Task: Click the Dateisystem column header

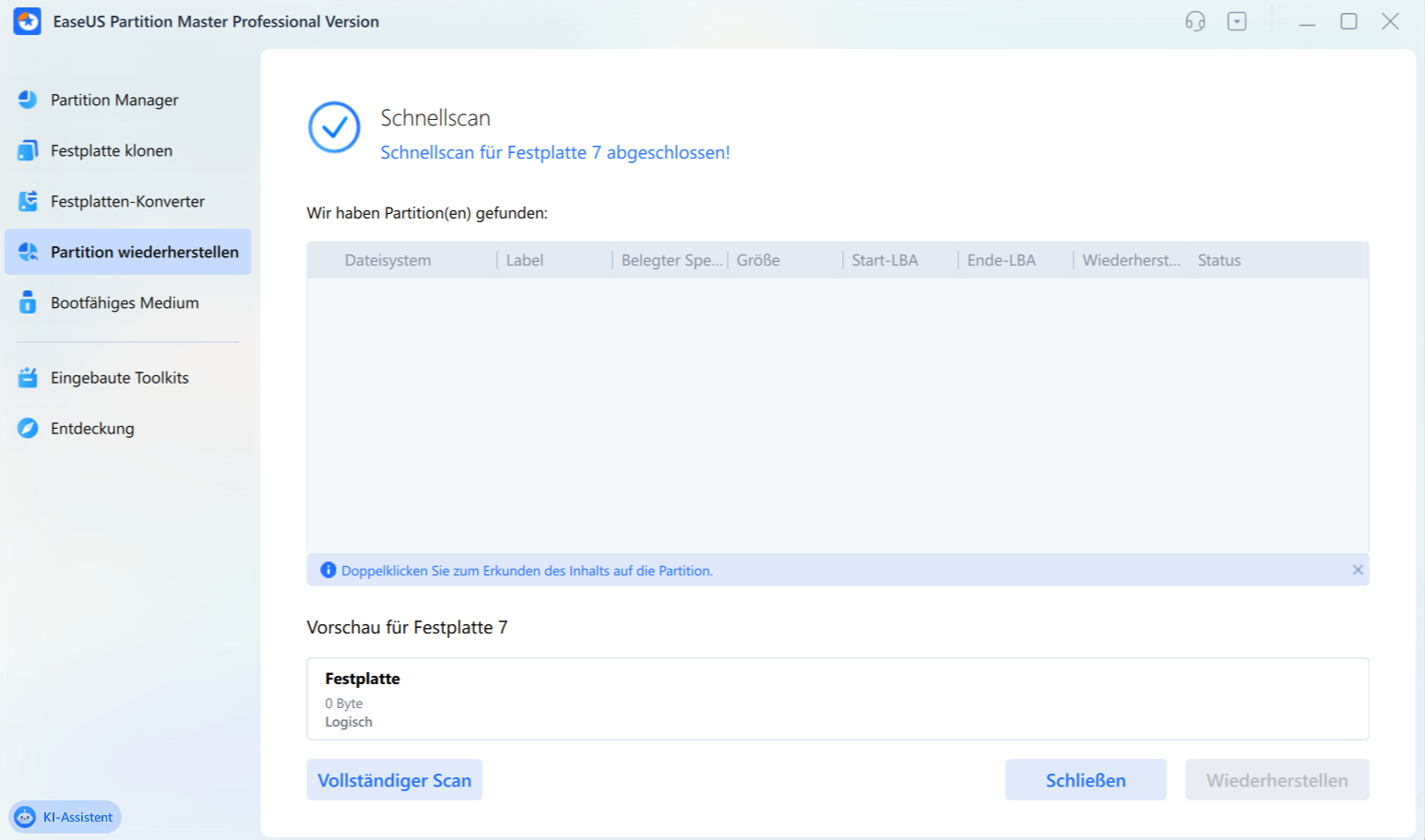Action: (387, 260)
